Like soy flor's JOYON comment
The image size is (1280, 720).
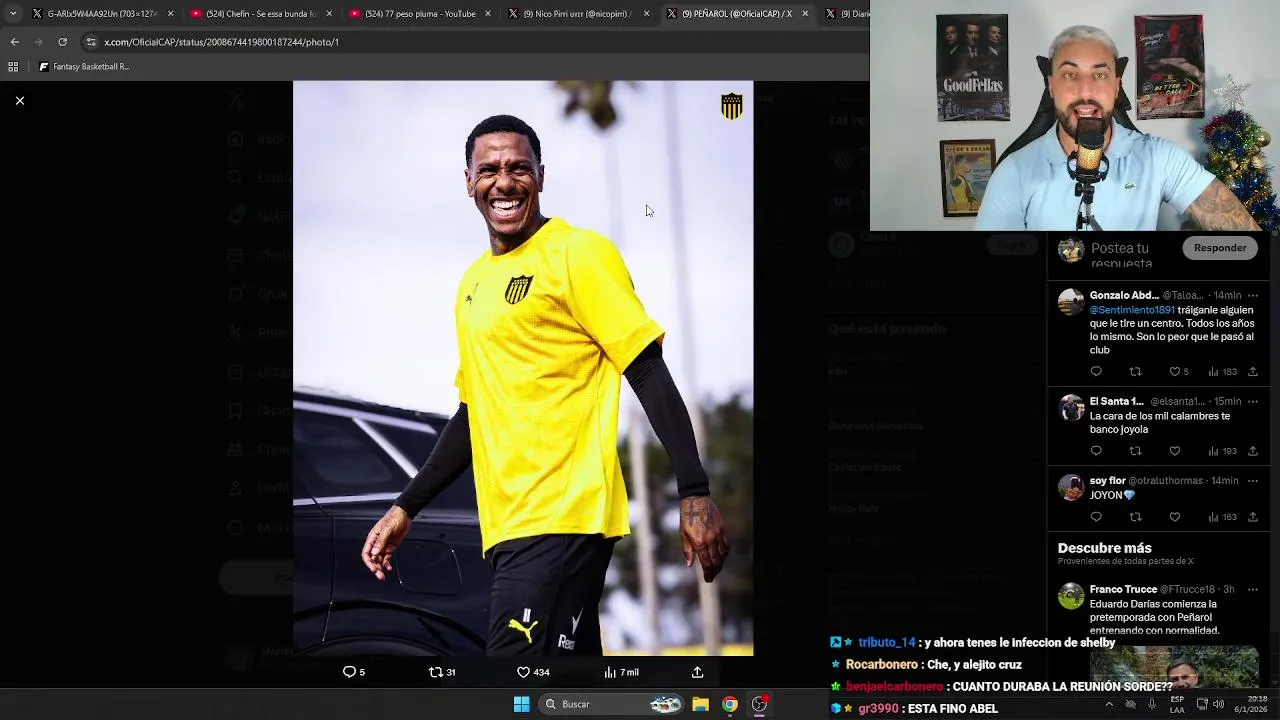point(1175,517)
